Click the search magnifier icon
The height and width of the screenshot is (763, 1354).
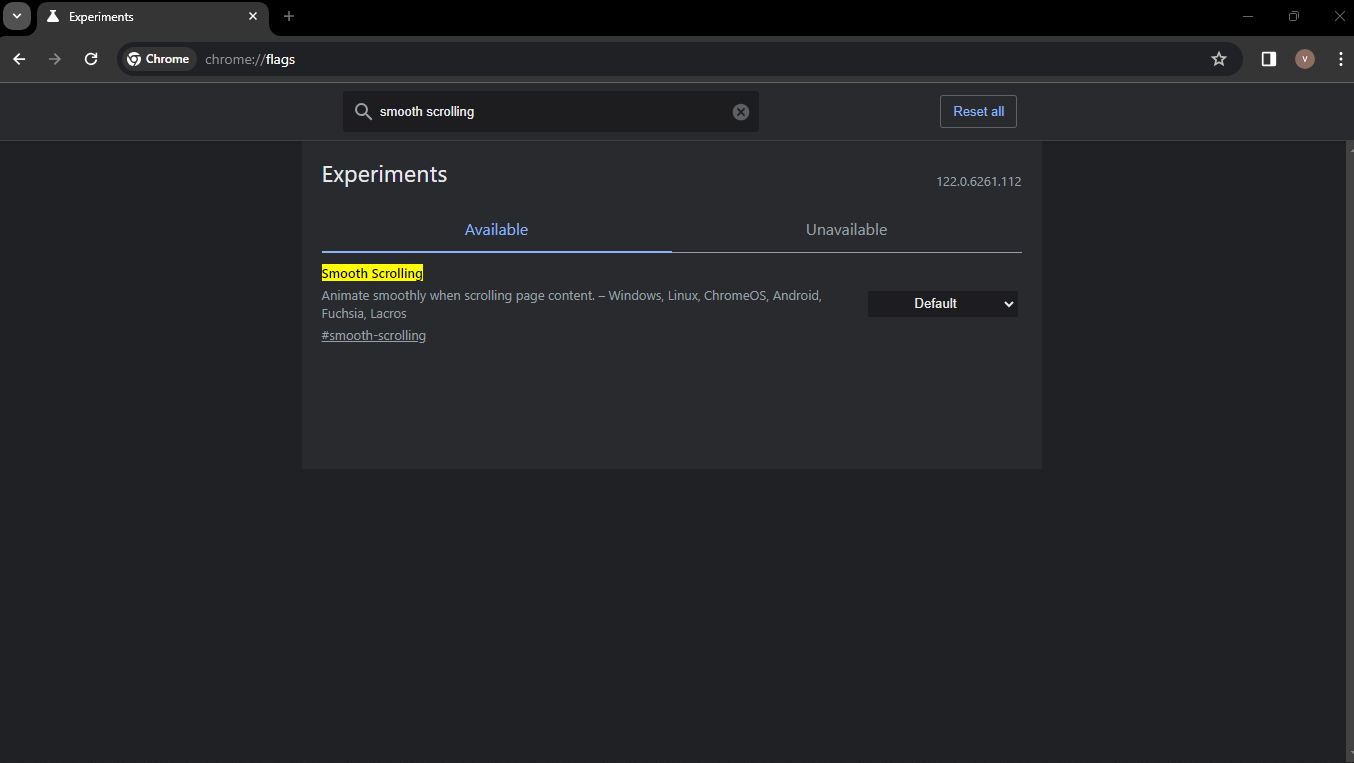[x=363, y=111]
